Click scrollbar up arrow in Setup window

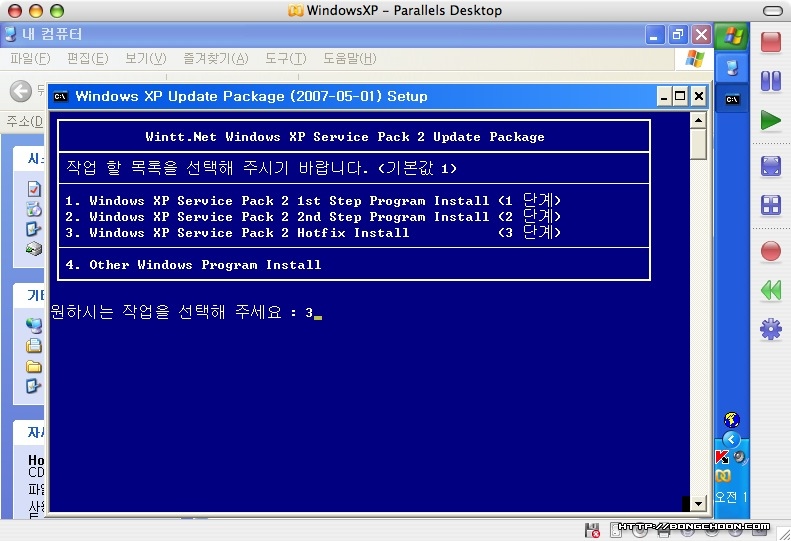698,120
